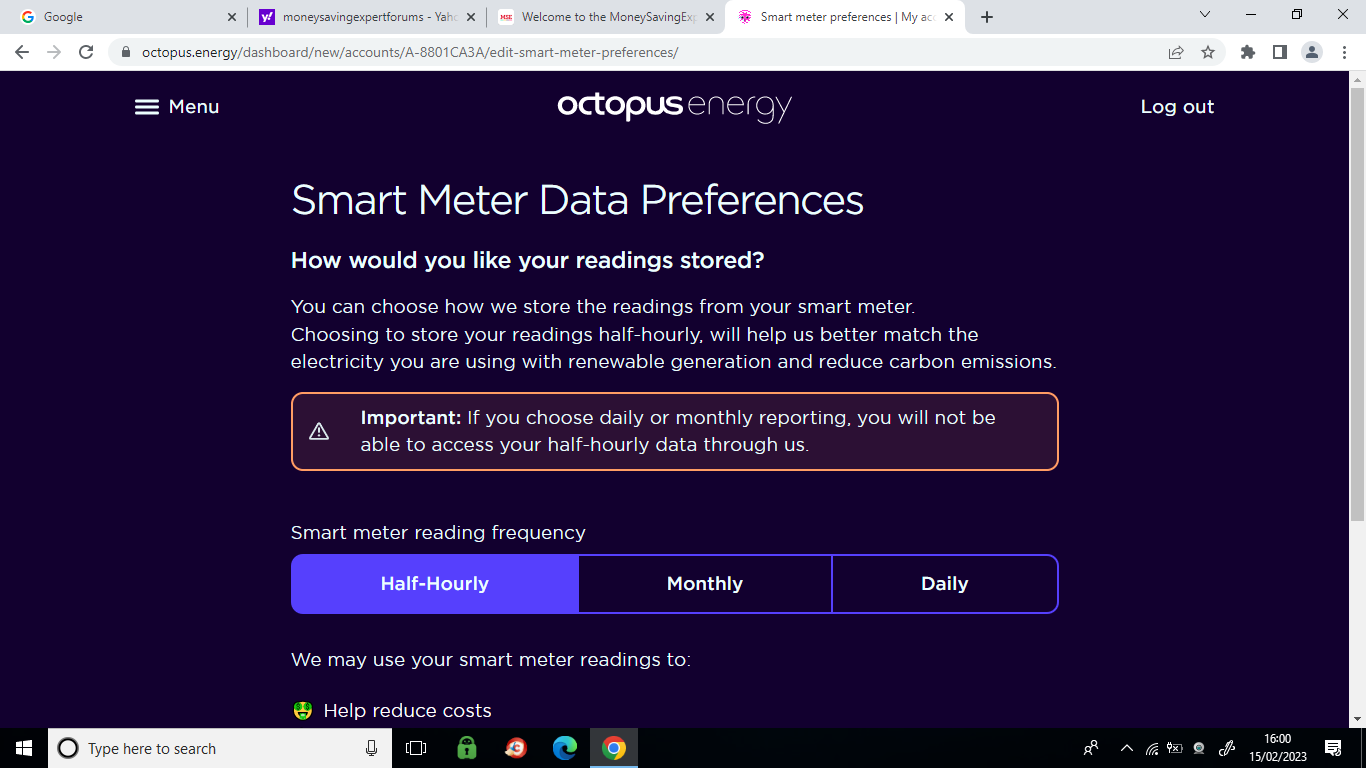
Task: Open the hamburger Menu icon
Action: click(x=147, y=107)
